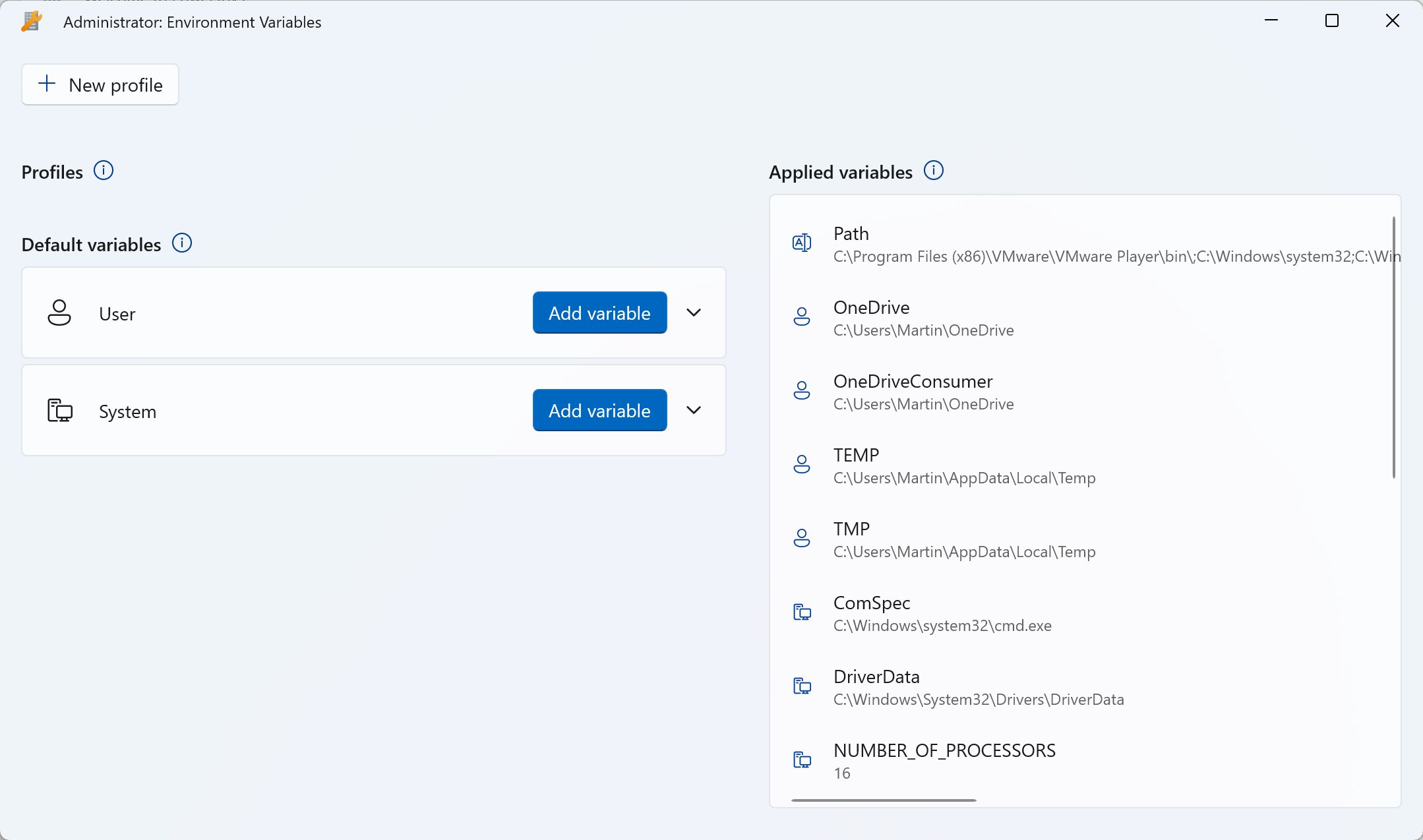
Task: Click the OneDrive variable user icon
Action: [x=801, y=317]
